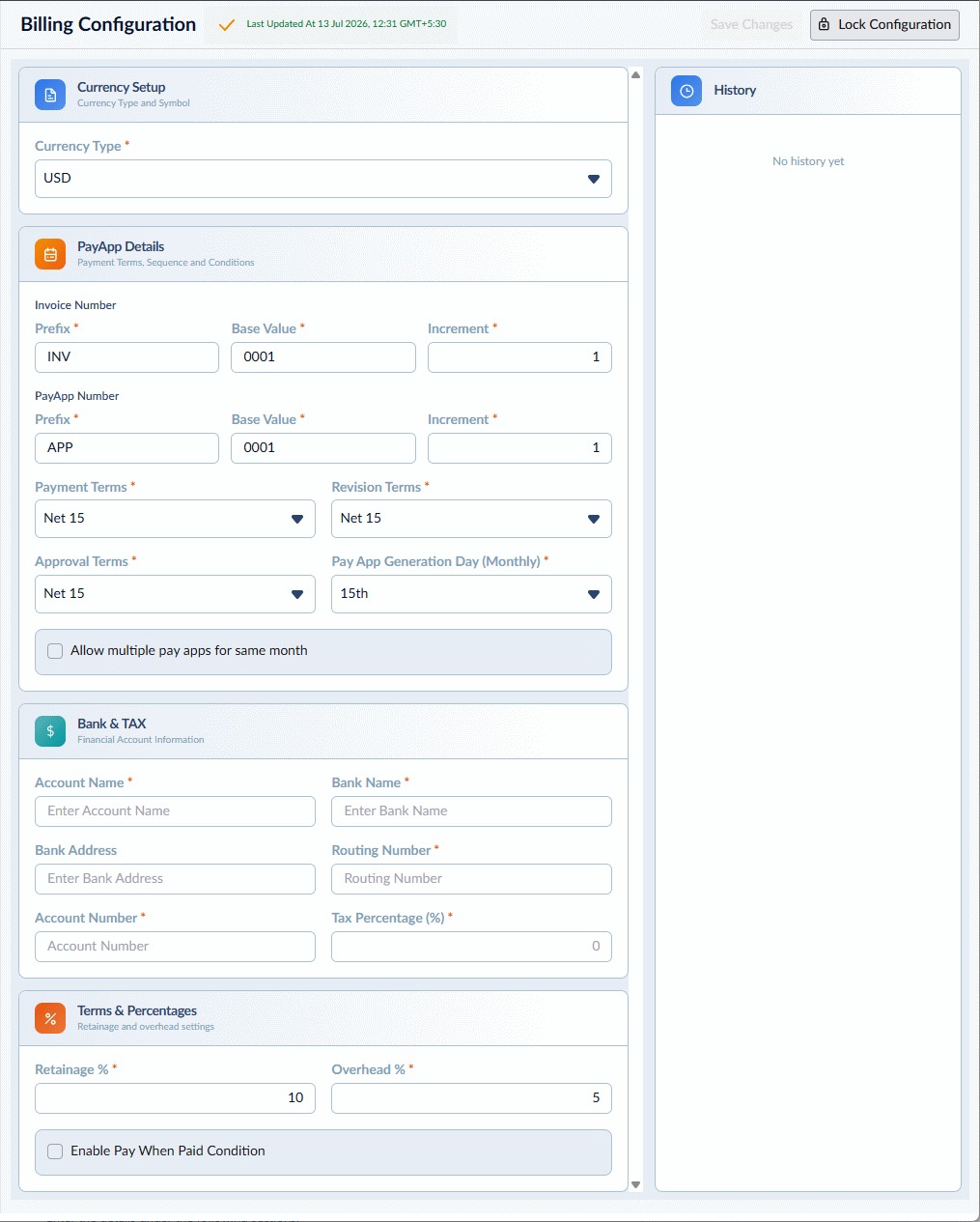
Task: Click the scrollbar up arrow
Action: [x=635, y=74]
